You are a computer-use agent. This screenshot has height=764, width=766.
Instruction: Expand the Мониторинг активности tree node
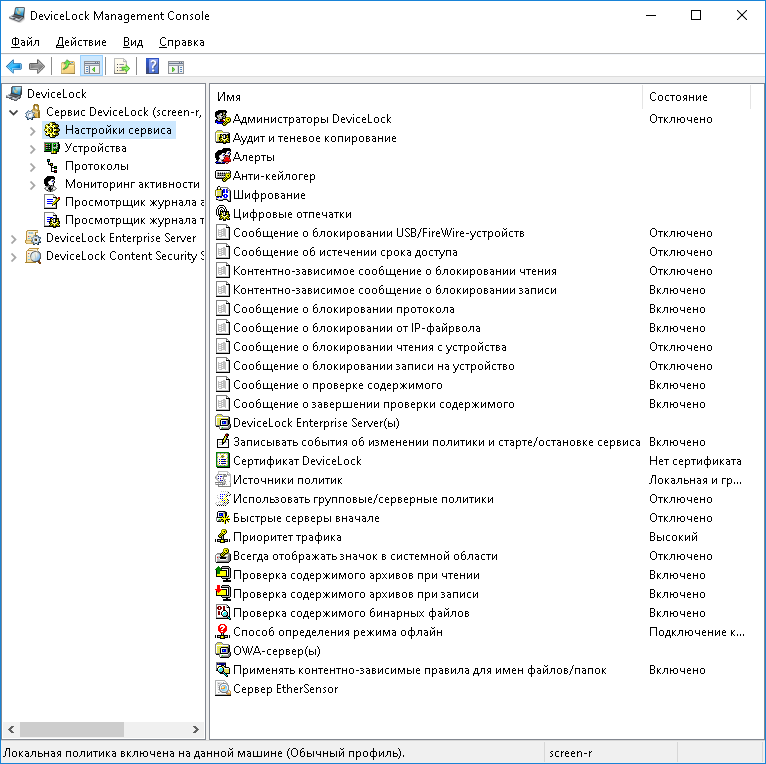point(32,185)
